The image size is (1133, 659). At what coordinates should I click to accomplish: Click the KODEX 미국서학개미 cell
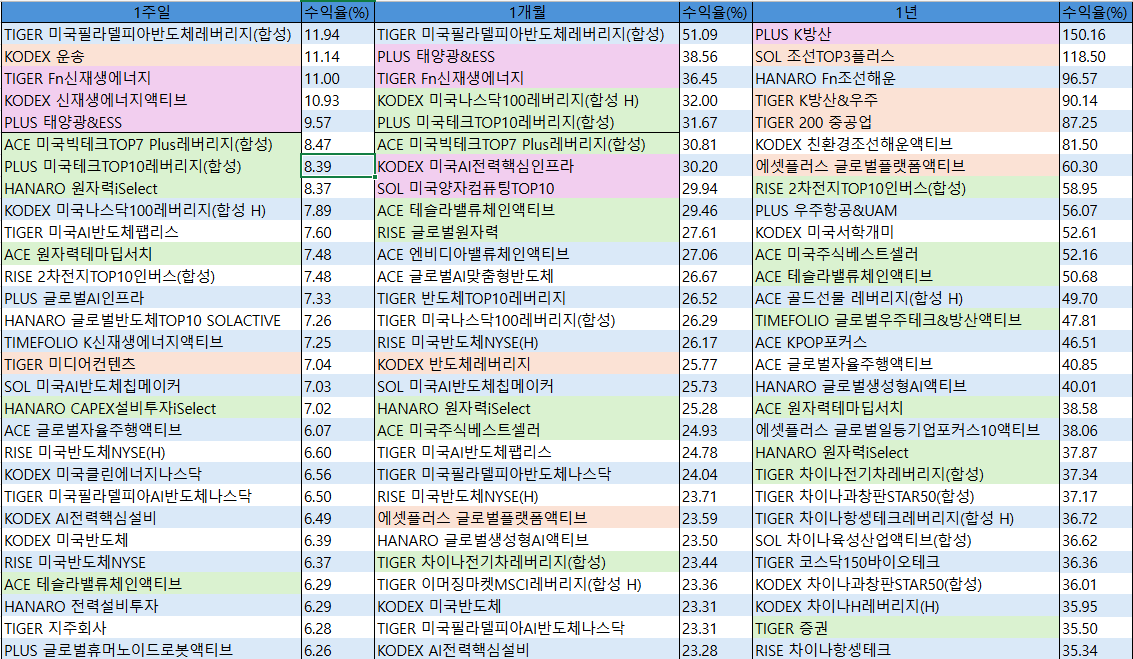click(906, 232)
